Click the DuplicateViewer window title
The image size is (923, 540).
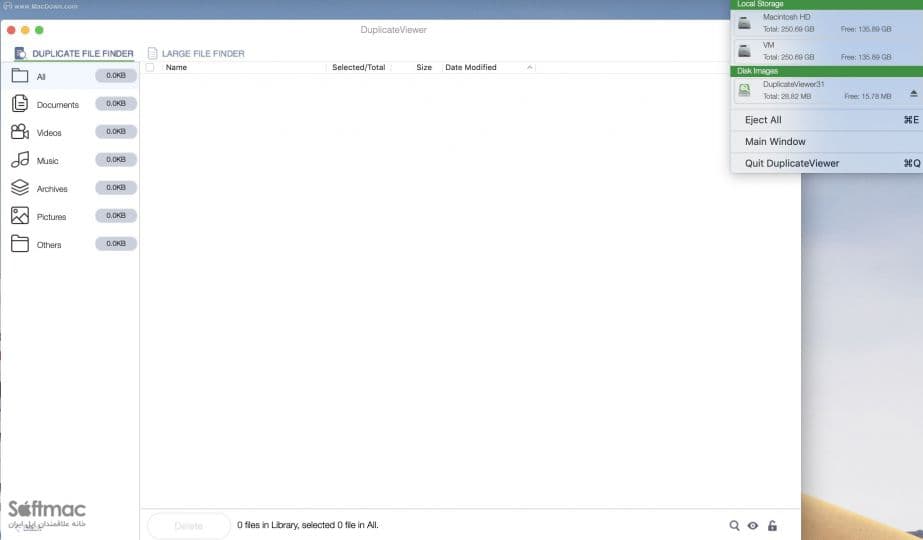[x=394, y=30]
